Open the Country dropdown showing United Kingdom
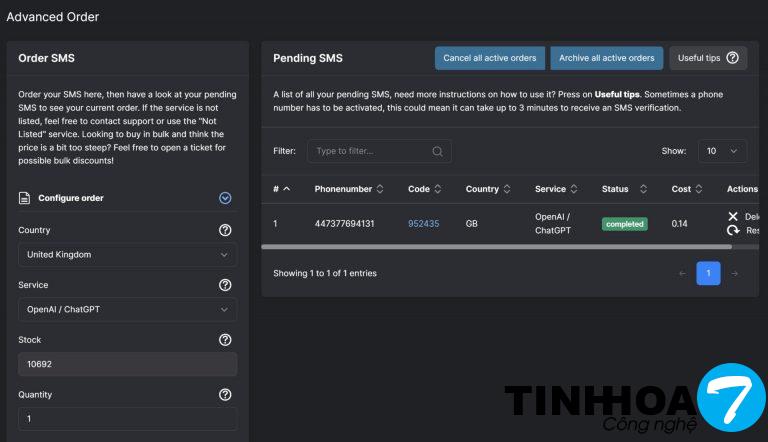The height and width of the screenshot is (442, 768). click(x=127, y=255)
